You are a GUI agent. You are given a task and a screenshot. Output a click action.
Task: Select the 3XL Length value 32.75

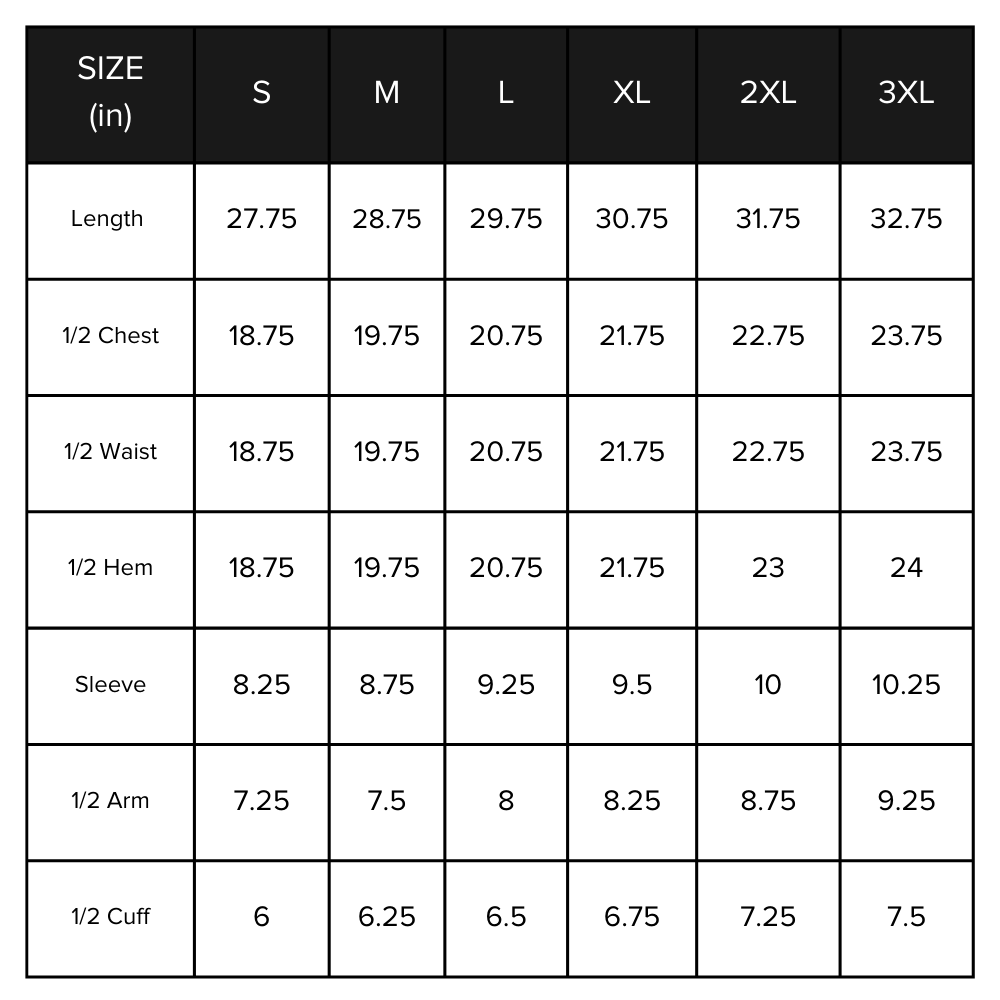click(906, 219)
